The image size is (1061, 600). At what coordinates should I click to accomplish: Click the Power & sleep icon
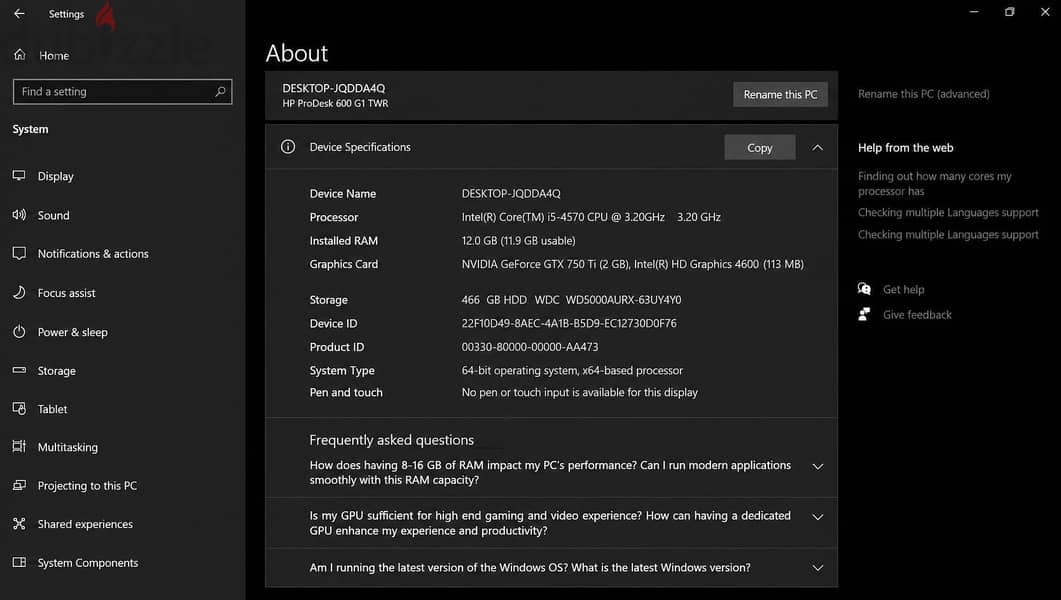(x=19, y=331)
